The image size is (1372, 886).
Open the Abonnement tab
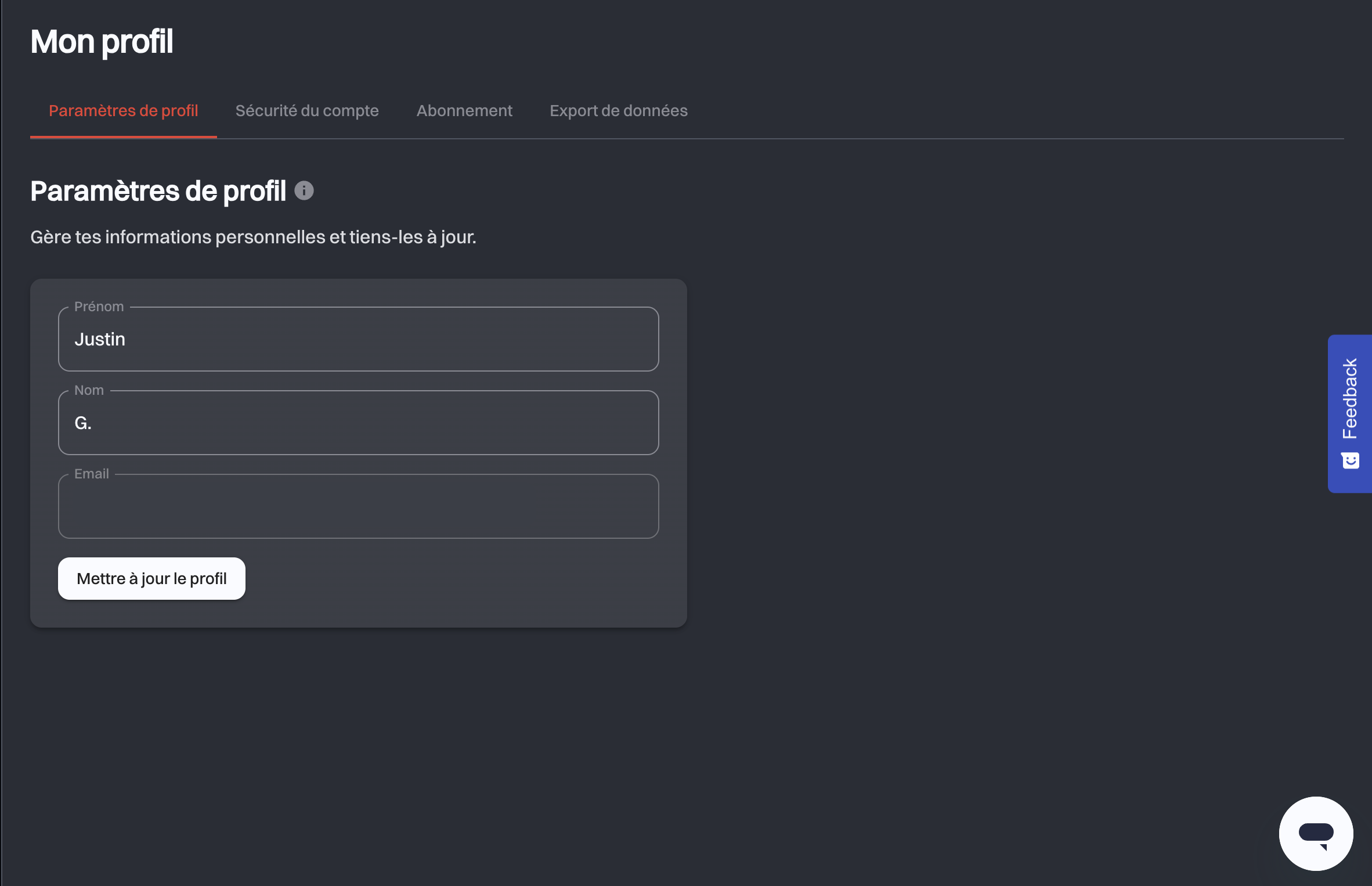(x=464, y=110)
